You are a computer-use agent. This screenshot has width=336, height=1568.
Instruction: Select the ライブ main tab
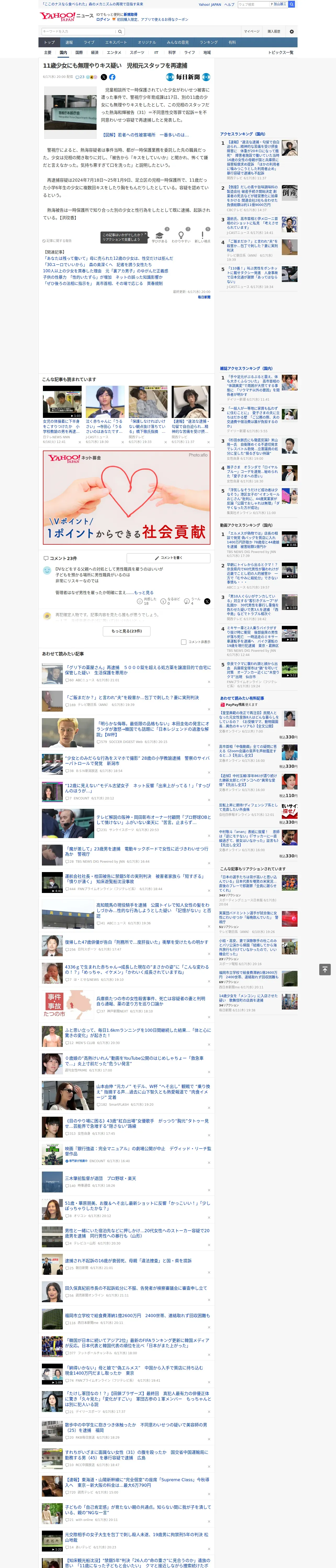pyautogui.click(x=89, y=42)
